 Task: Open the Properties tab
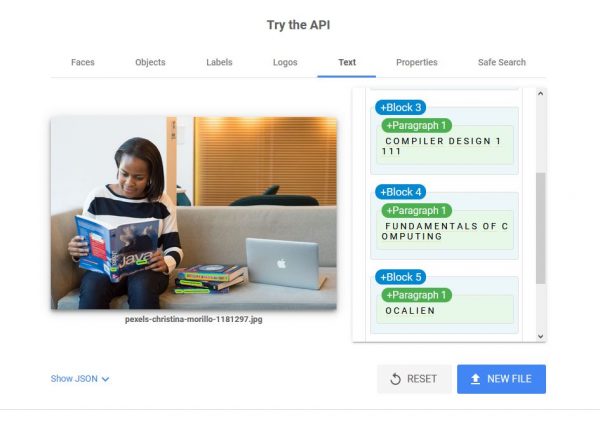pyautogui.click(x=417, y=62)
